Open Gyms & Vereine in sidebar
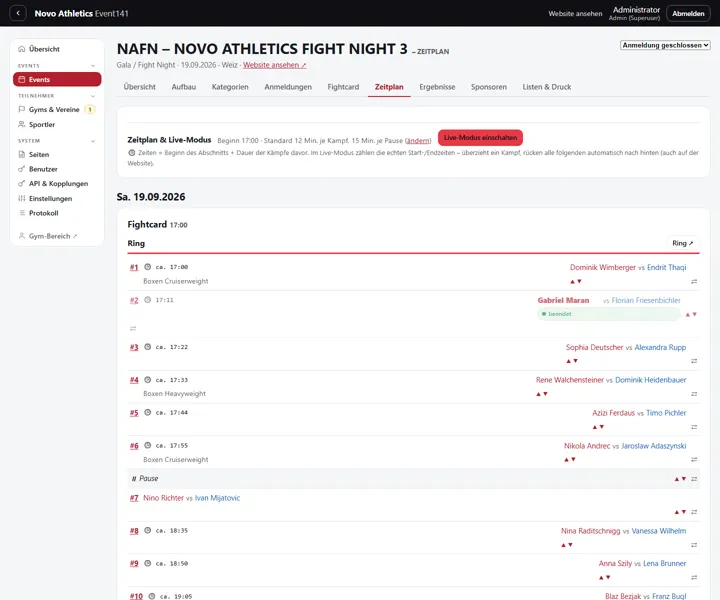 (56, 109)
